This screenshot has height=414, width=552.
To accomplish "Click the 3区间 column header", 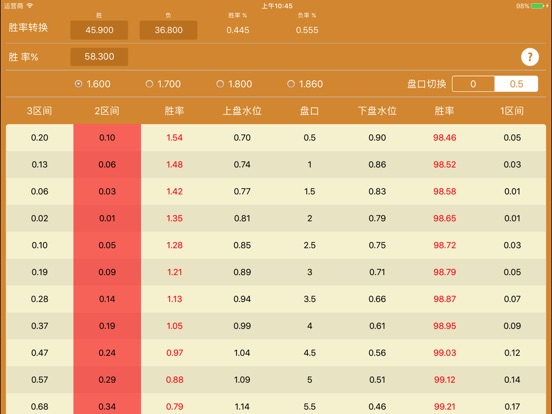I will [x=39, y=111].
